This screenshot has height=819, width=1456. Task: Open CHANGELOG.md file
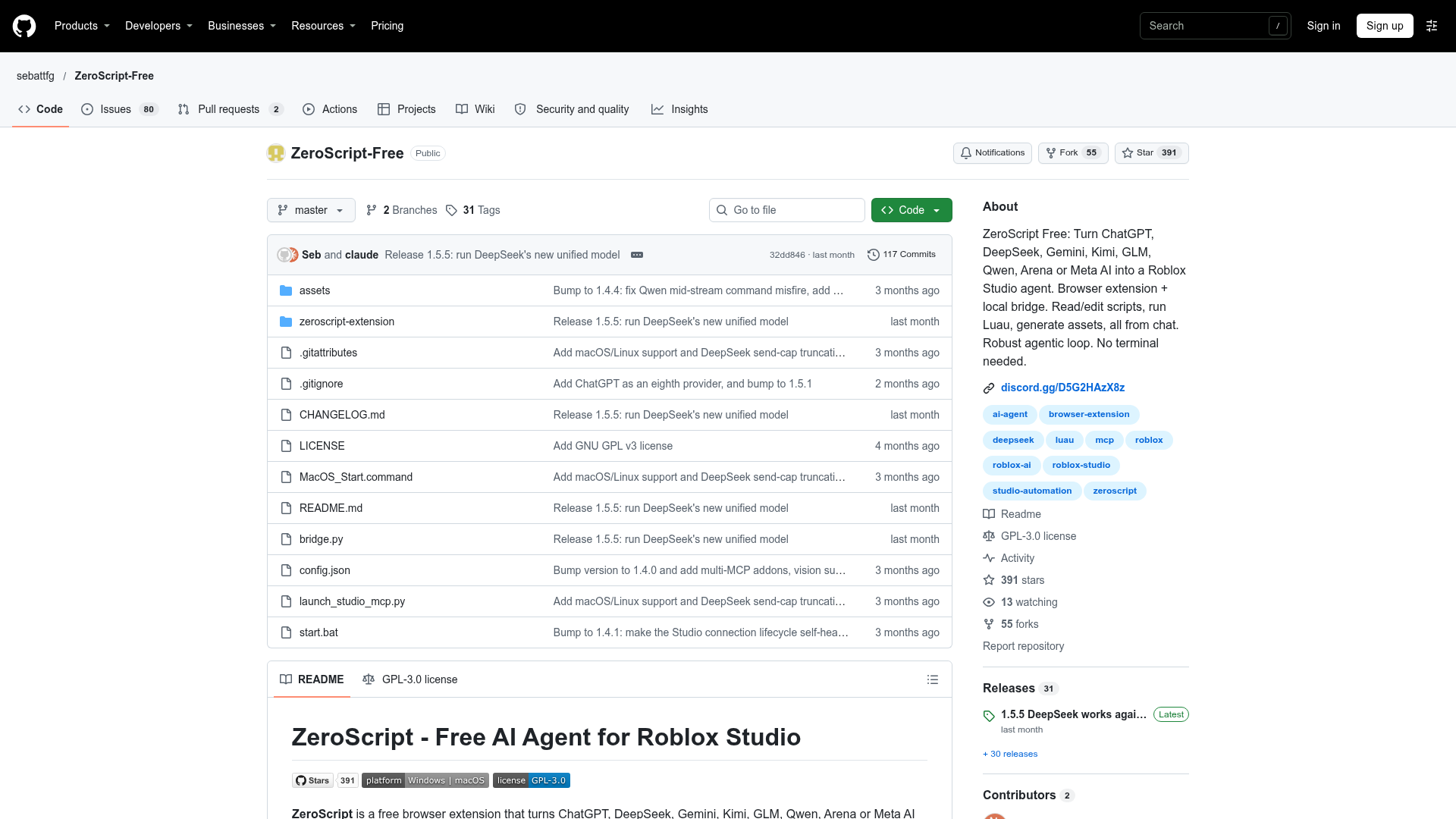click(342, 415)
